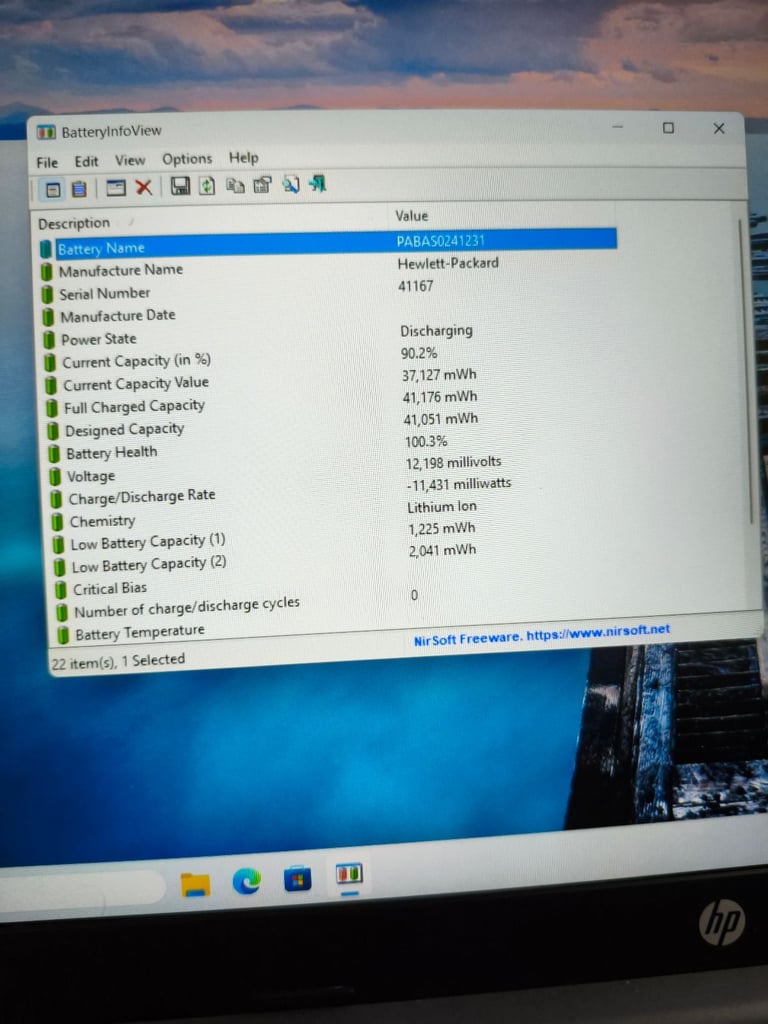This screenshot has width=768, height=1024.
Task: Click the 2,041 mWh value
Action: [x=443, y=551]
